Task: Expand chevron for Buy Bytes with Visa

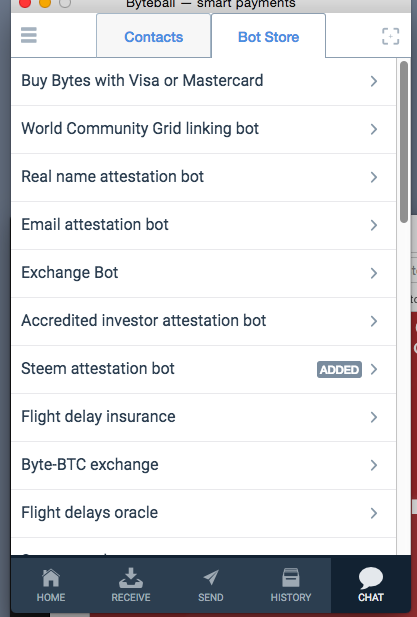Action: (x=374, y=81)
